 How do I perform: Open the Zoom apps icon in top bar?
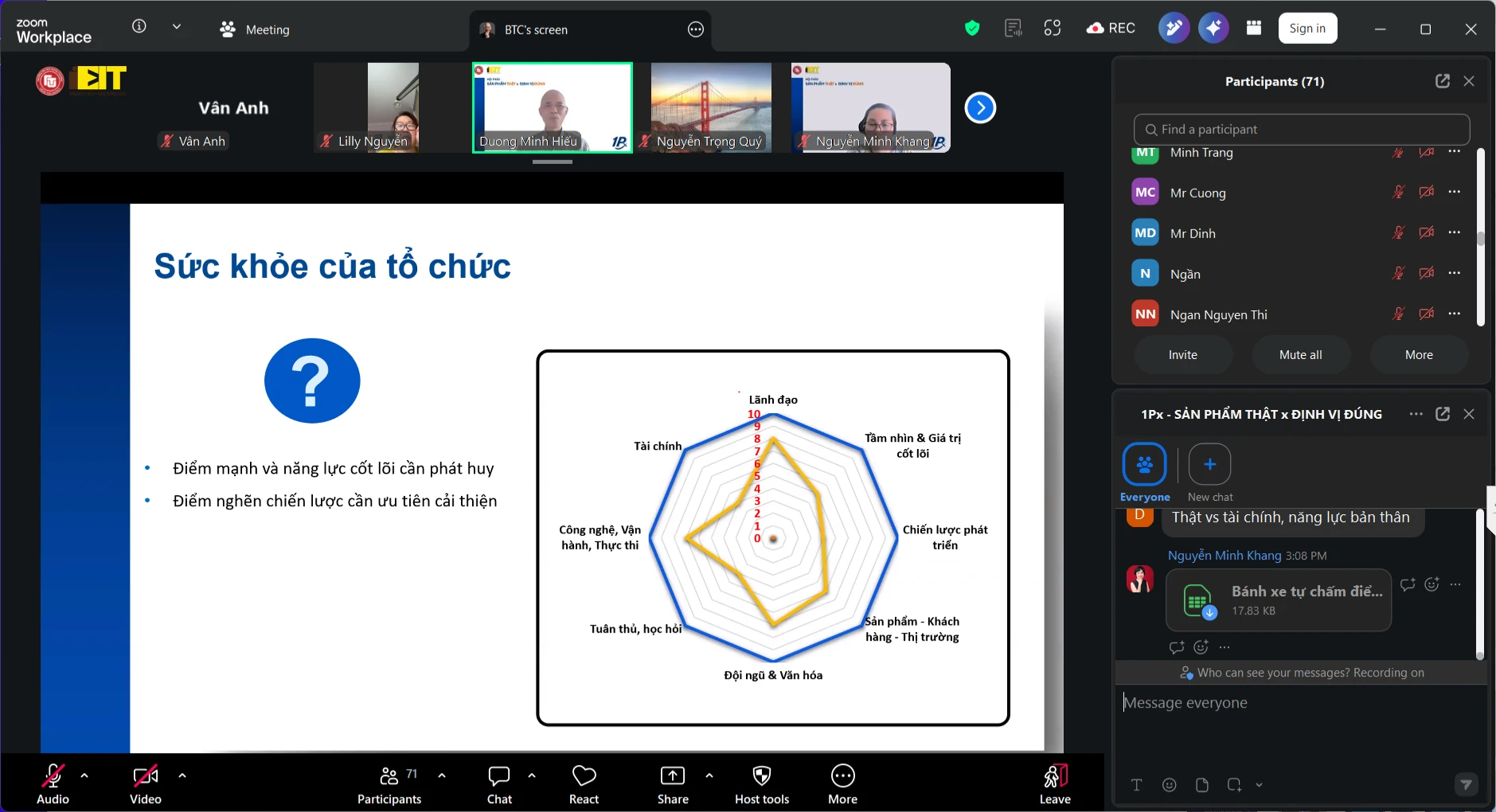click(1053, 29)
